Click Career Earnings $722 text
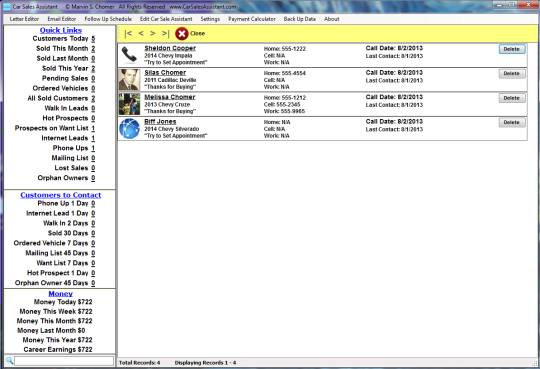 click(58, 349)
